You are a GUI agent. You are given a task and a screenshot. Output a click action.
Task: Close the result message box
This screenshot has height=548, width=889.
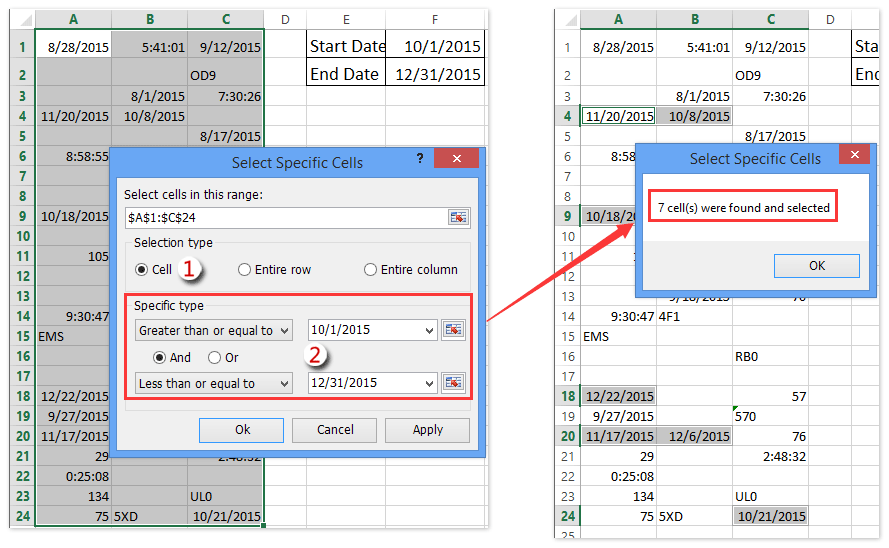(x=853, y=156)
